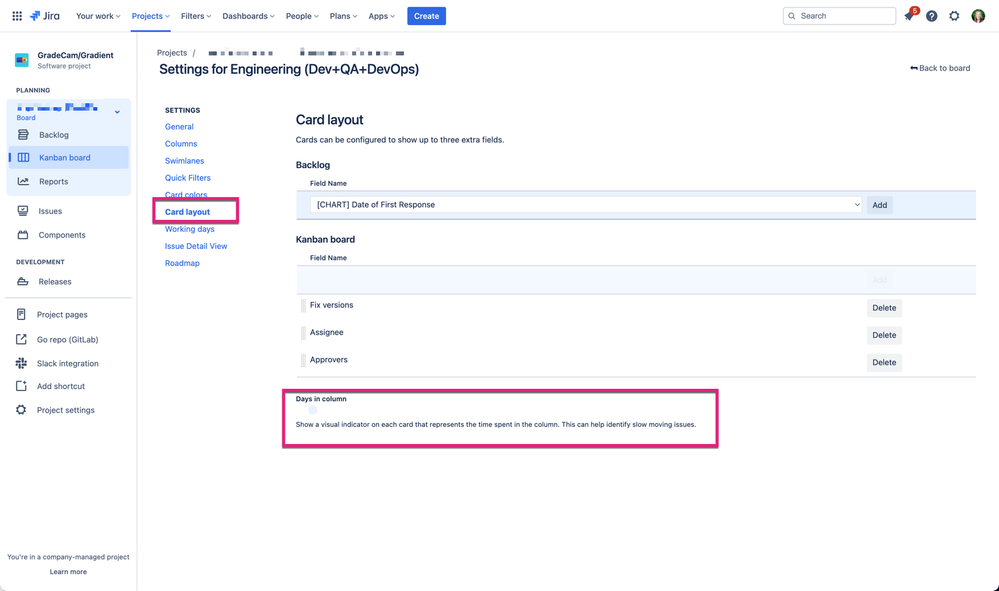Click Back to board link

point(940,68)
